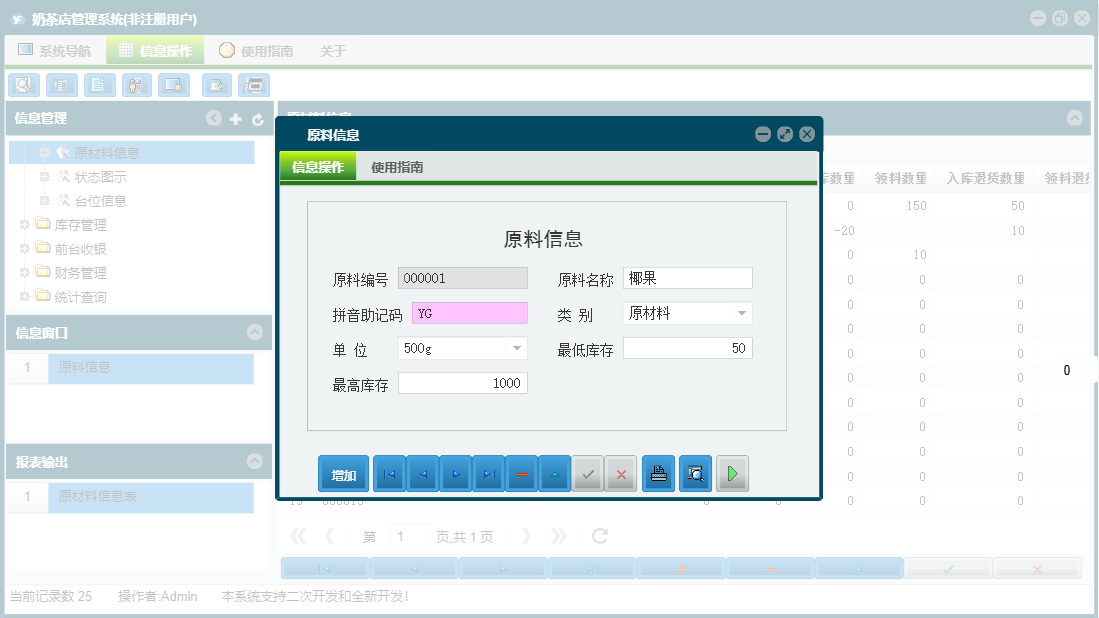Refresh the grid using pager reload icon
Screen dimensions: 1099x618
[600, 536]
